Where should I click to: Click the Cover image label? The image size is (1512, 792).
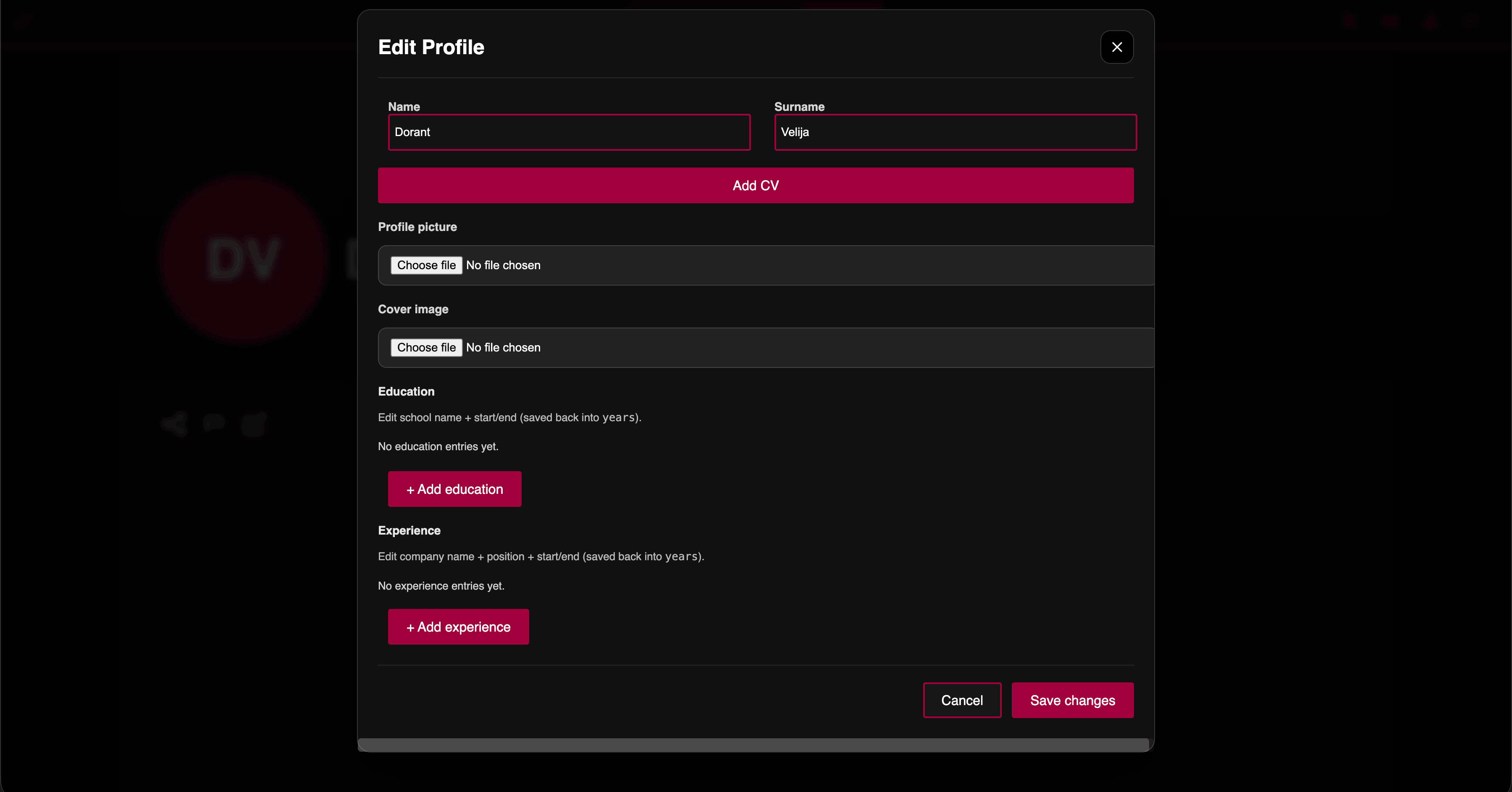coord(412,309)
